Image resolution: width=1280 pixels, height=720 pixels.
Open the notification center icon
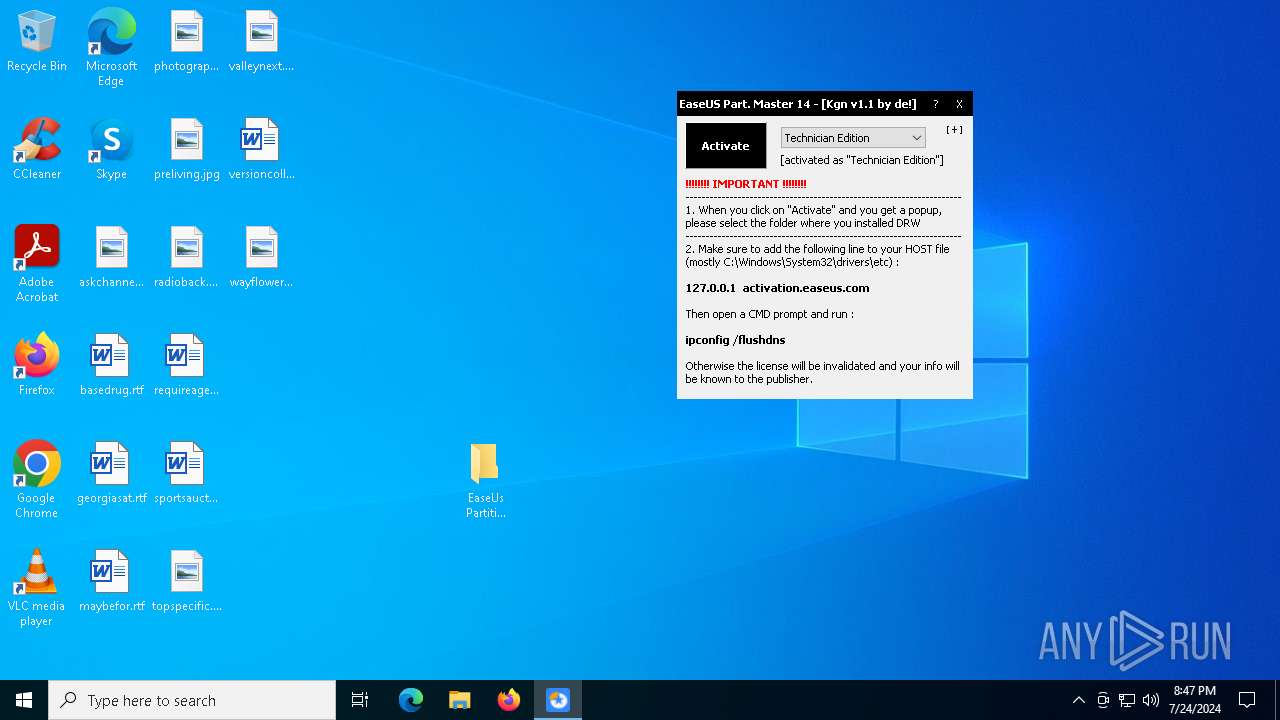coord(1247,700)
